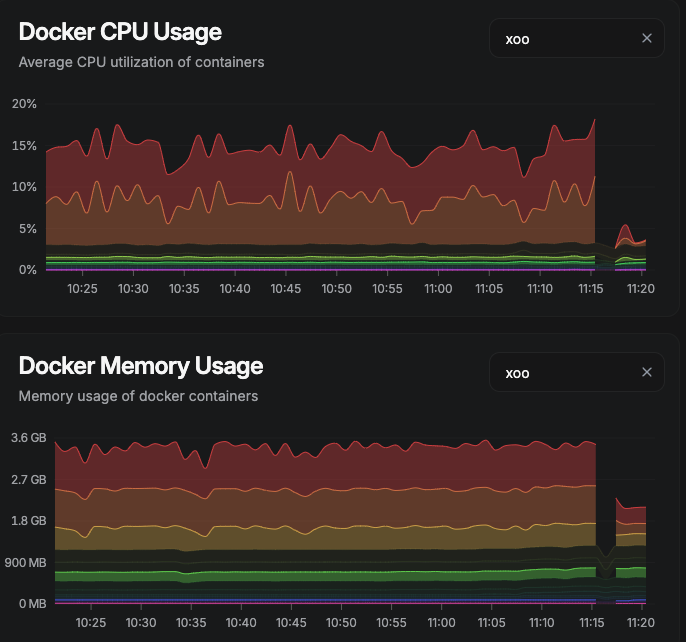Click the dark red top band in the Memory chart
The width and height of the screenshot is (686, 642).
300,466
